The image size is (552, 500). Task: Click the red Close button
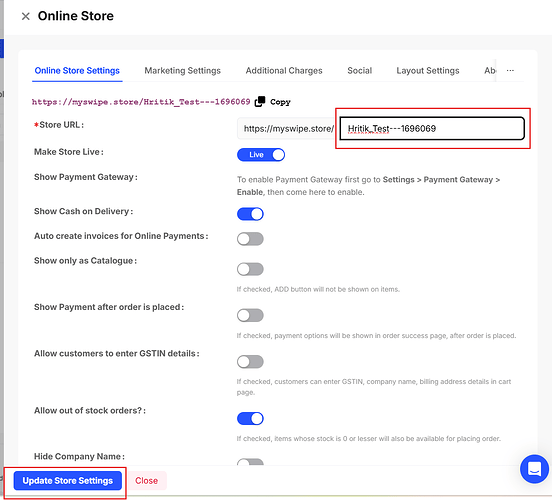(x=146, y=481)
